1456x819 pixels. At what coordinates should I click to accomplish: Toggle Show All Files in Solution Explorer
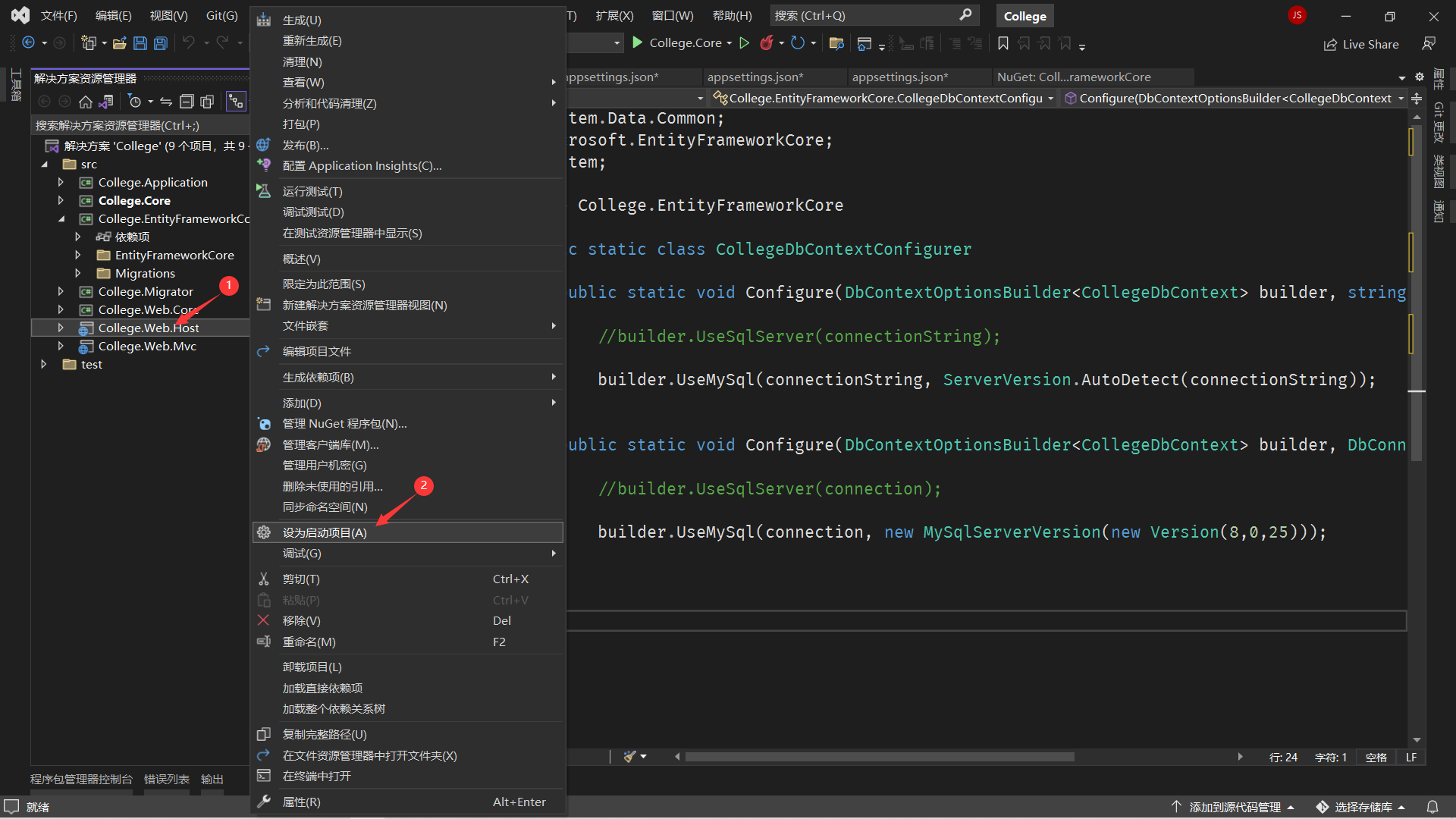coord(207,102)
